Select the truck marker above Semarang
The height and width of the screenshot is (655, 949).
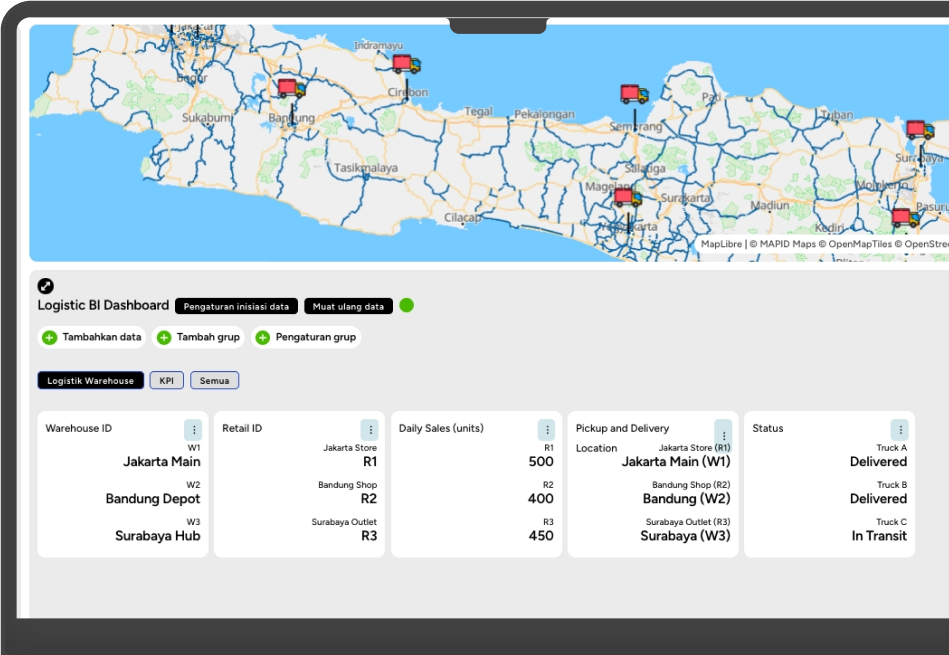[634, 95]
